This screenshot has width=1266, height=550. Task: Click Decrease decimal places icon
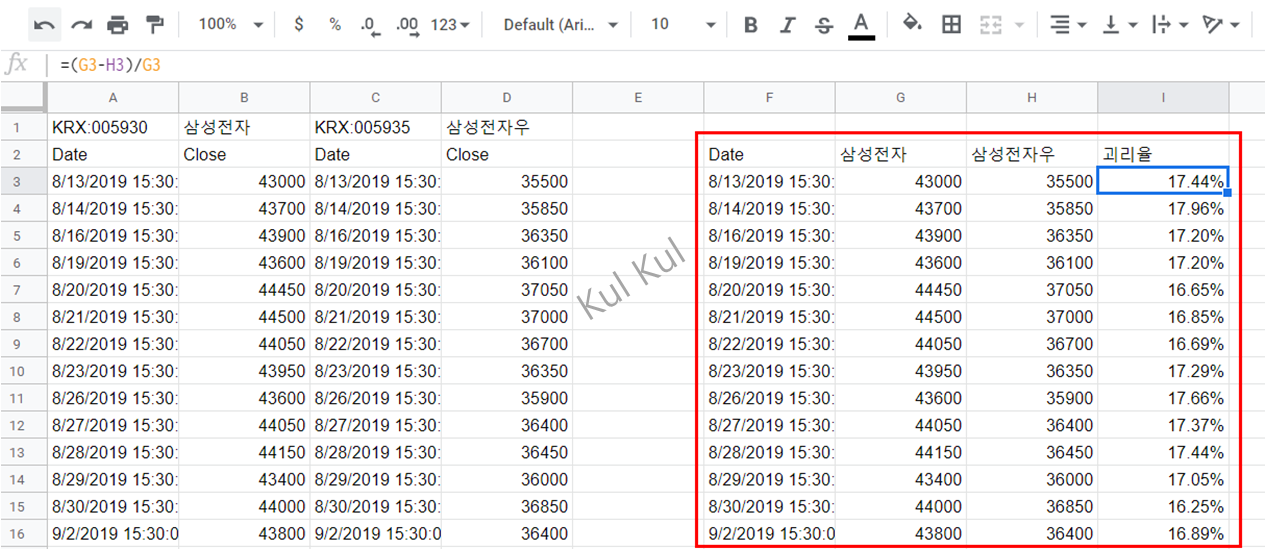(370, 25)
